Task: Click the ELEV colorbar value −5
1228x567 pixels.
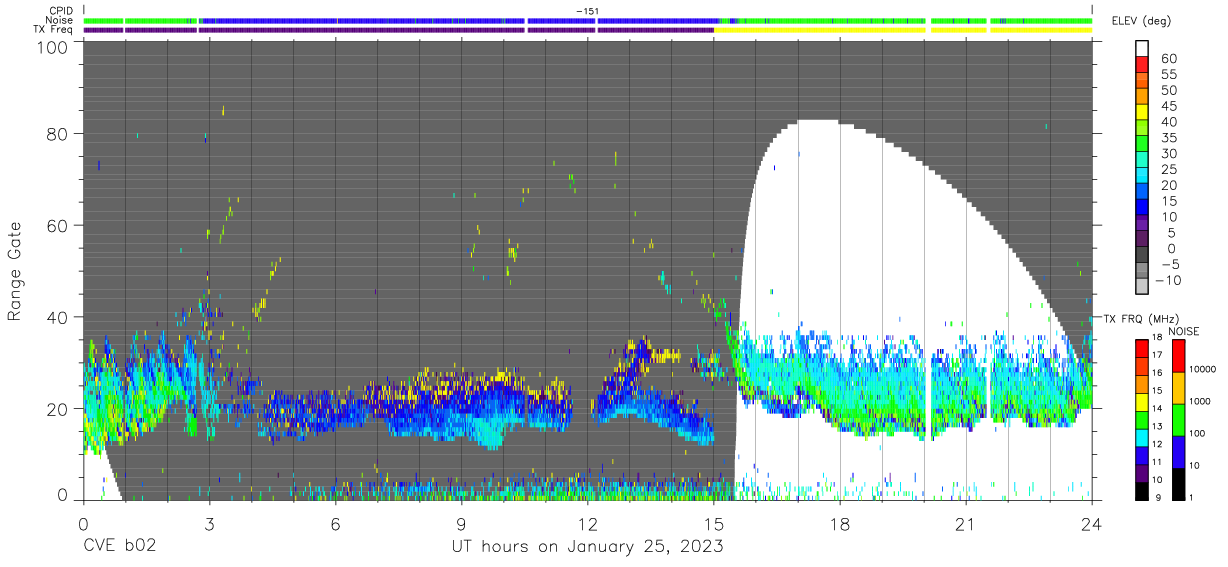Action: [1169, 264]
